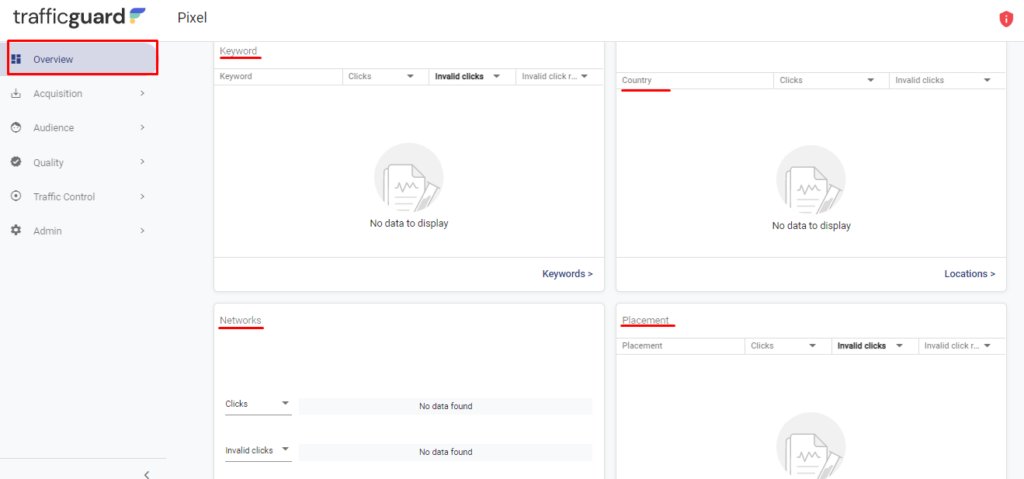The width and height of the screenshot is (1024, 479).
Task: Click the Admin gear icon
Action: click(x=16, y=230)
